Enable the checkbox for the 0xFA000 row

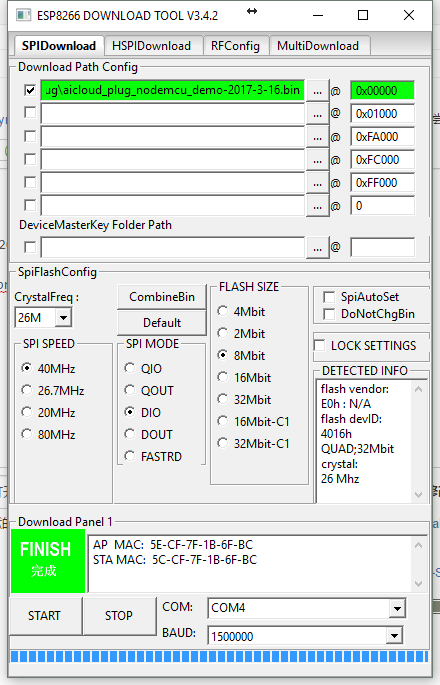pyautogui.click(x=30, y=136)
